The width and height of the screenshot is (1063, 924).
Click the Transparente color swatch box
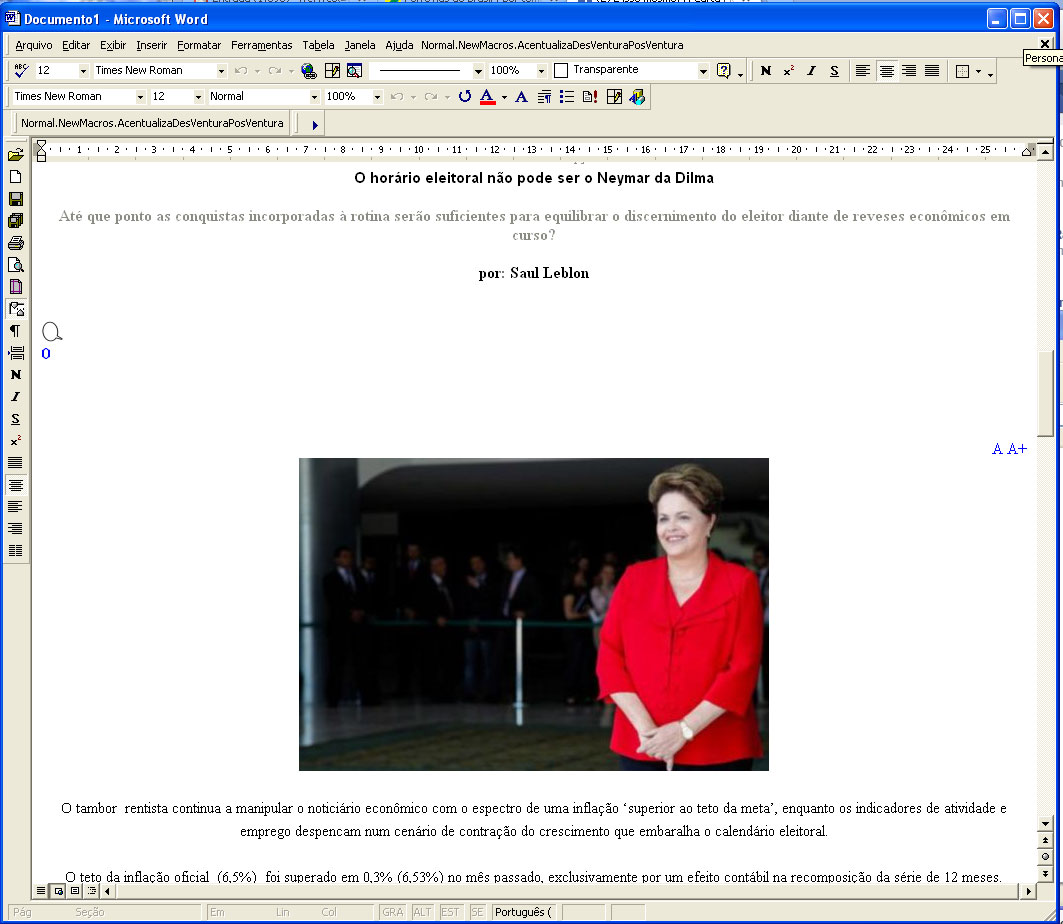click(561, 71)
